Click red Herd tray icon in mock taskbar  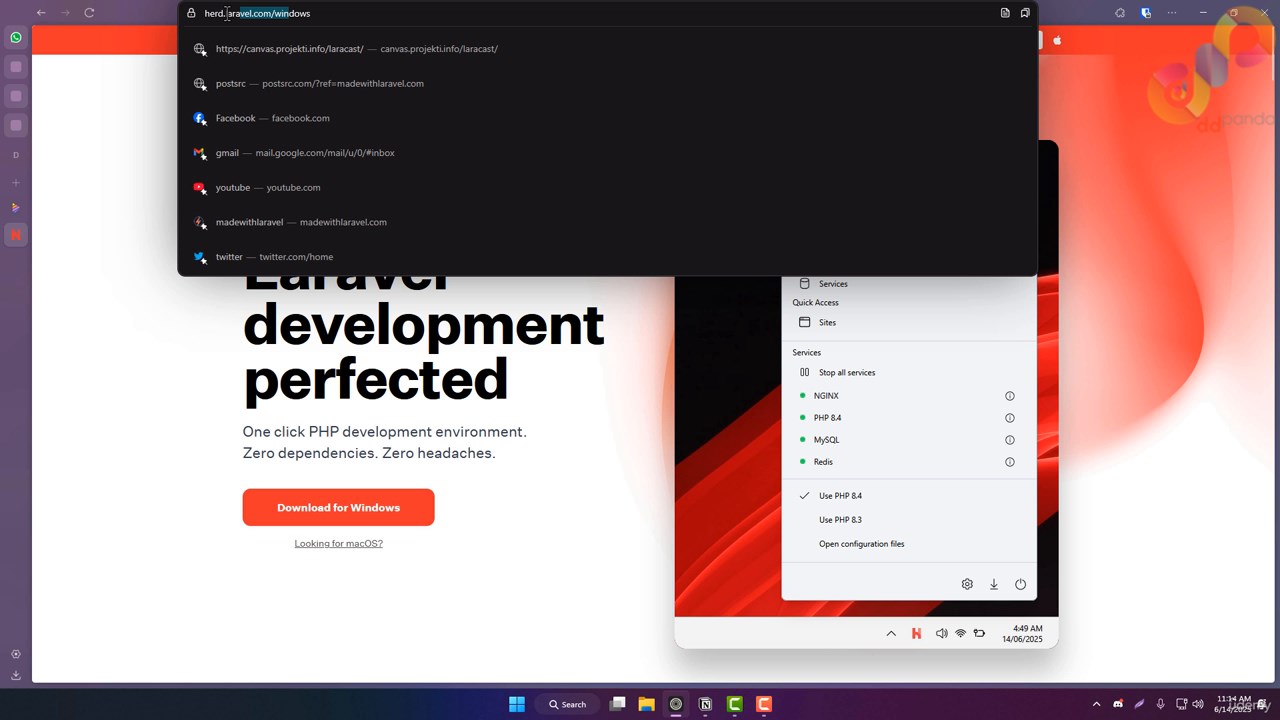[x=916, y=633]
